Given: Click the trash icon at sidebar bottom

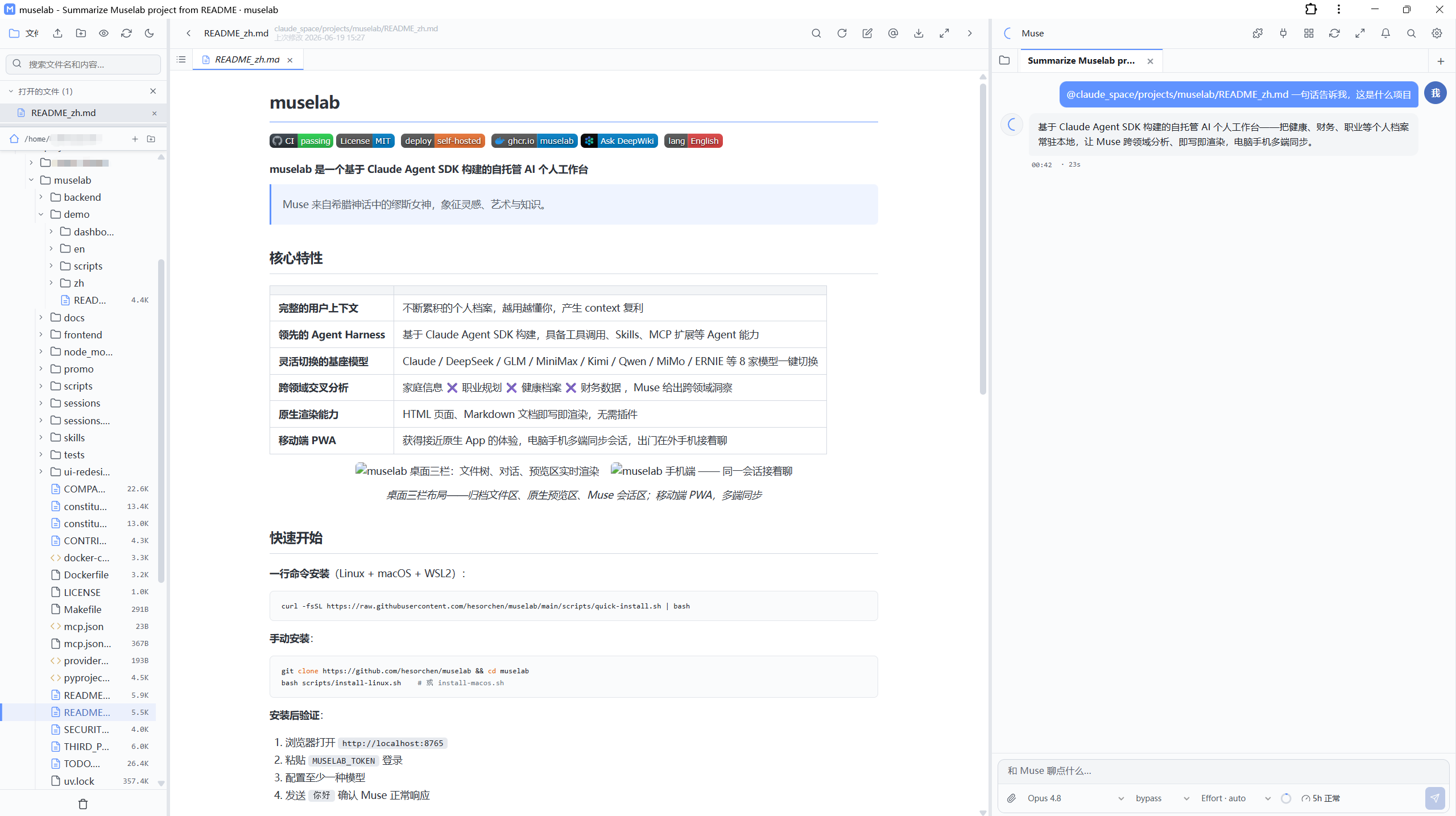Looking at the screenshot, I should pos(83,803).
